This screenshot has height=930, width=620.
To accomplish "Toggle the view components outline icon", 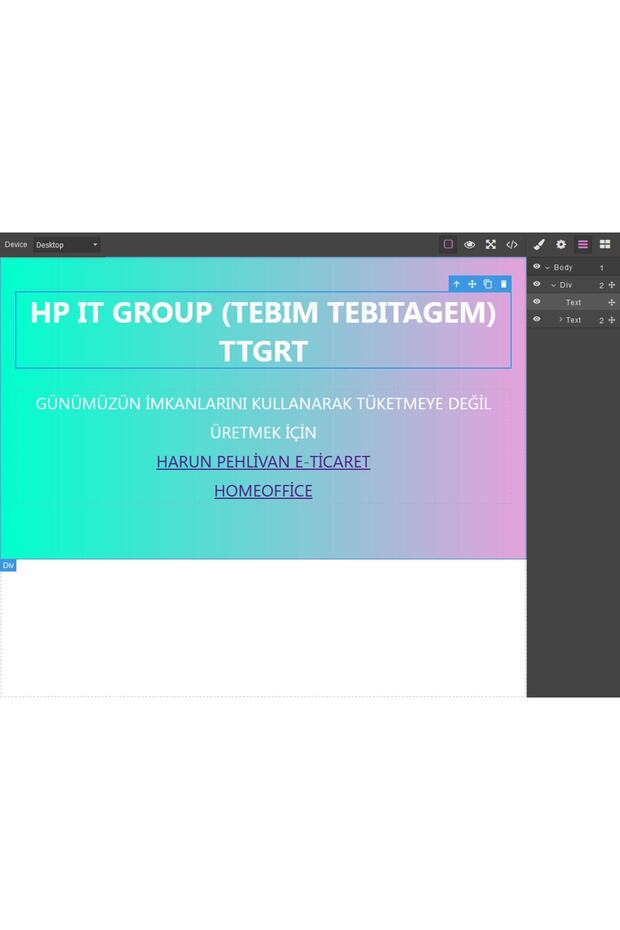I will tap(448, 244).
